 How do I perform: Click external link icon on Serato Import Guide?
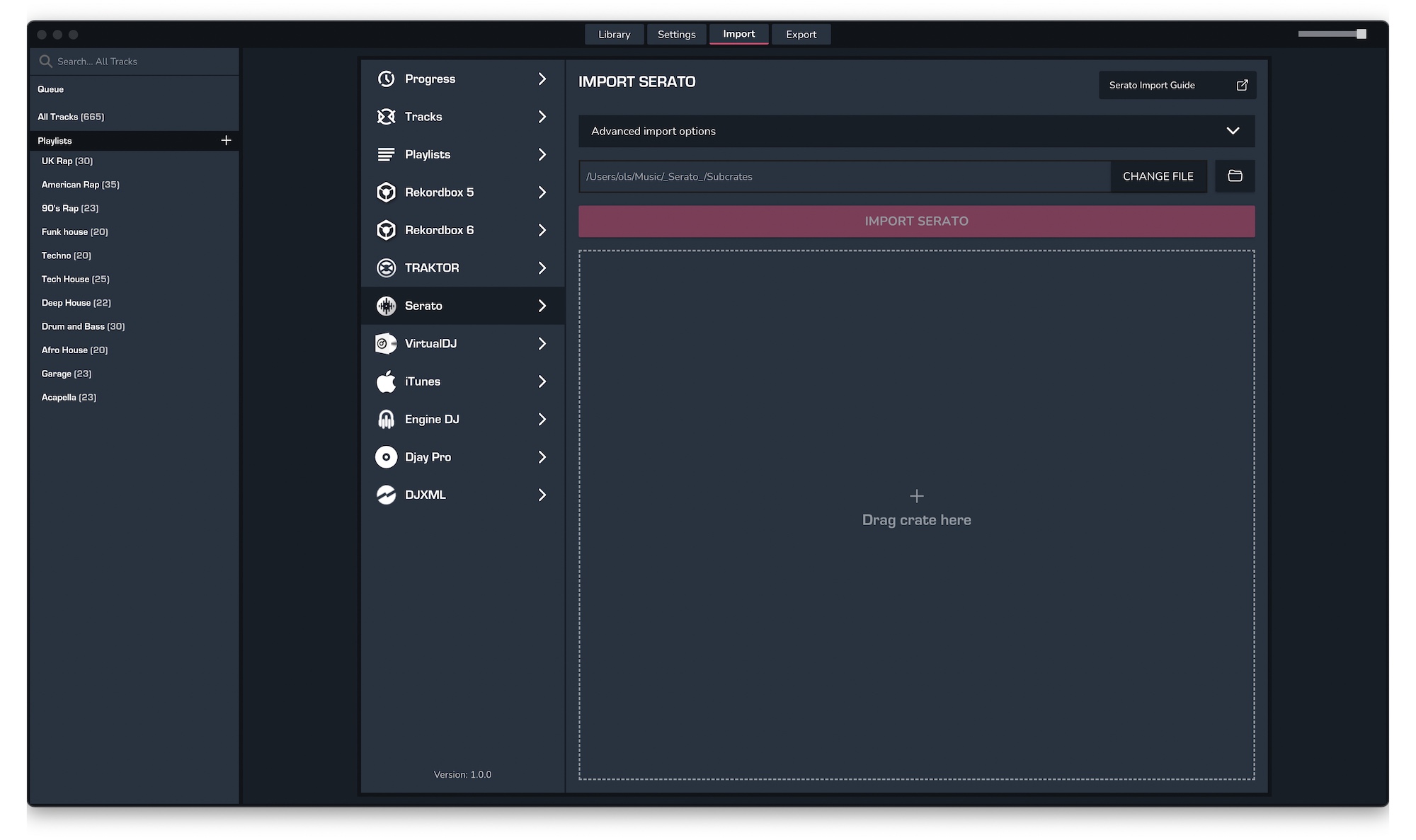click(1242, 85)
